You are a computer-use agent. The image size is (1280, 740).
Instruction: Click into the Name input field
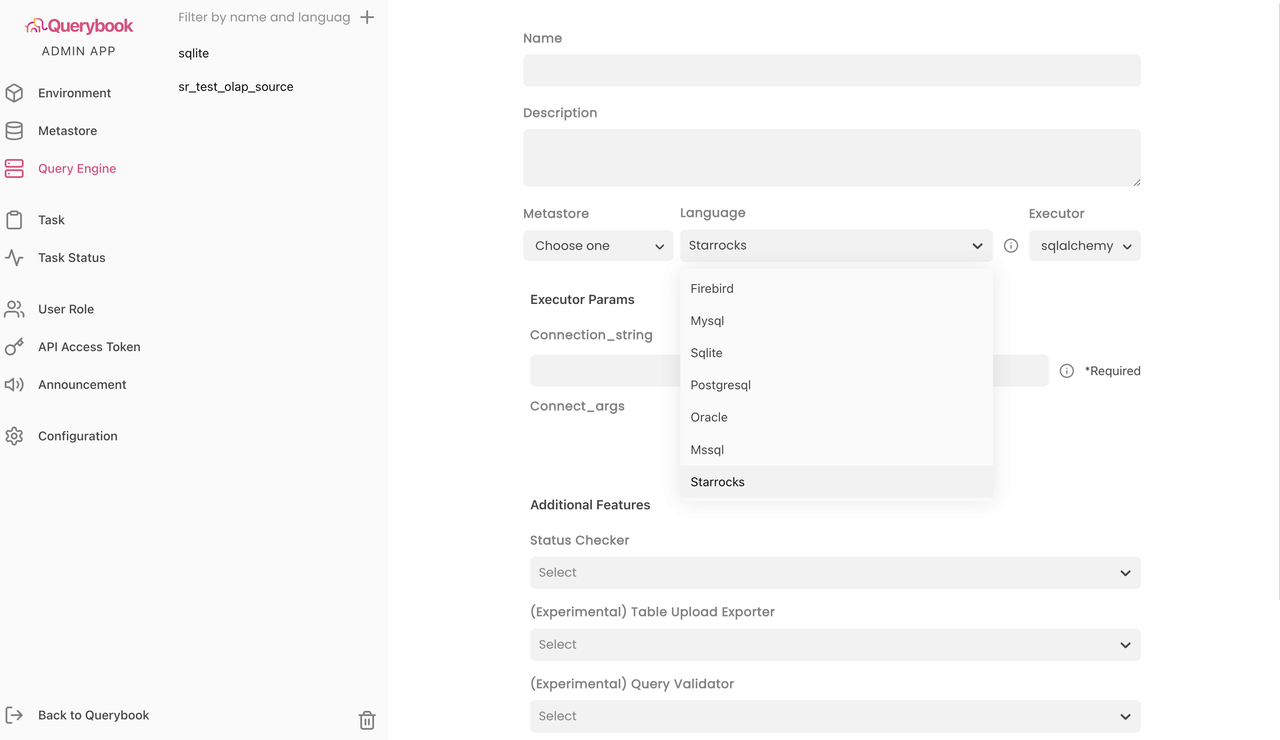831,71
